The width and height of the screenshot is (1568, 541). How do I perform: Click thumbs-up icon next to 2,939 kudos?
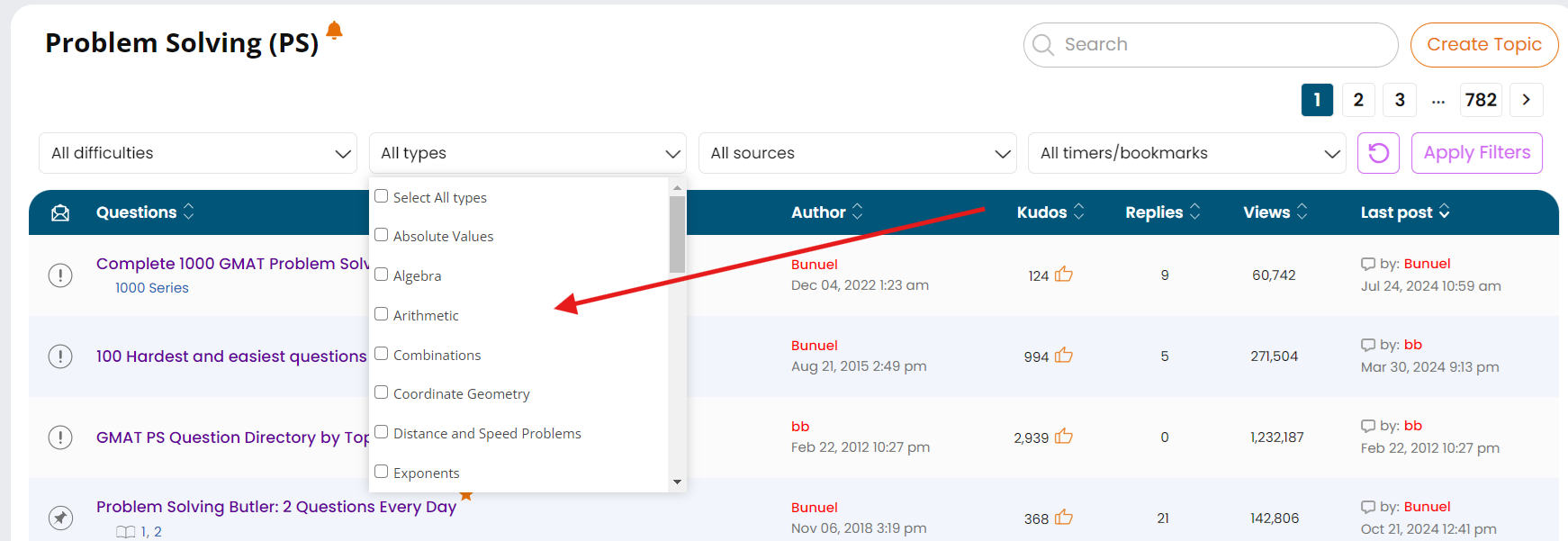(1064, 437)
